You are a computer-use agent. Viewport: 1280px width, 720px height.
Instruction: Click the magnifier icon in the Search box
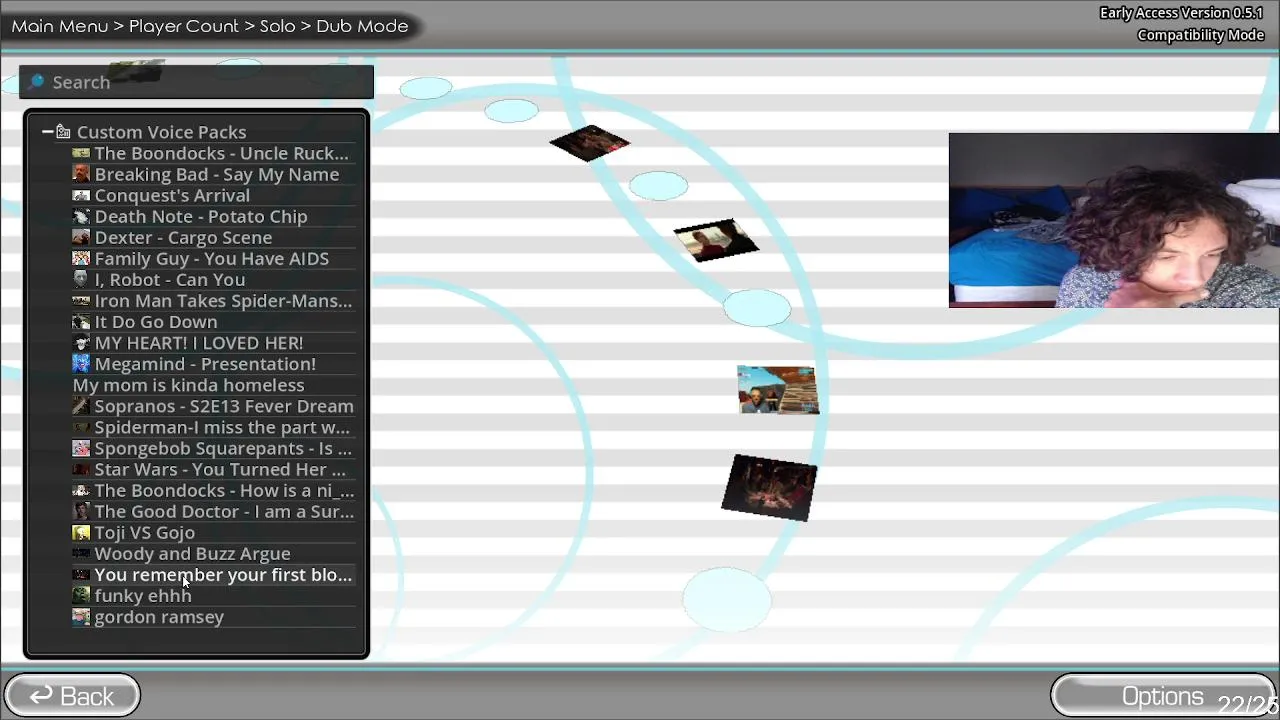click(x=36, y=82)
